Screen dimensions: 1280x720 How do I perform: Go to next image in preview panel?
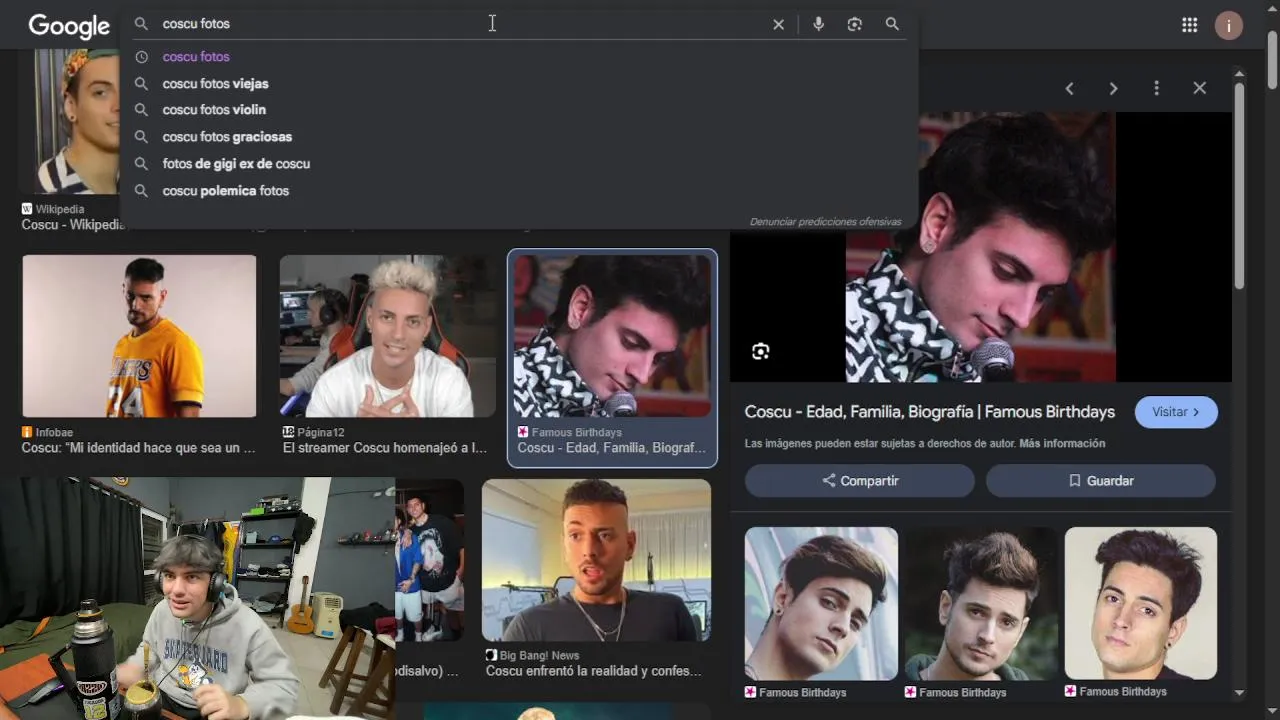click(1113, 88)
